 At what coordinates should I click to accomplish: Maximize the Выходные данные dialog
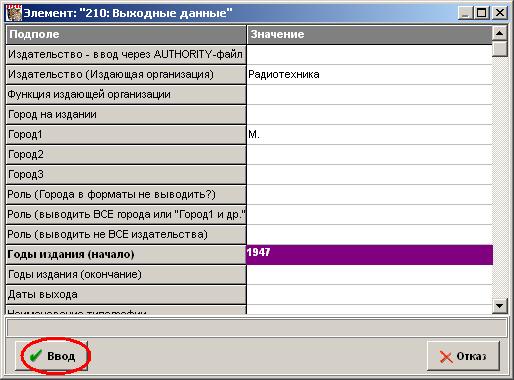point(481,13)
